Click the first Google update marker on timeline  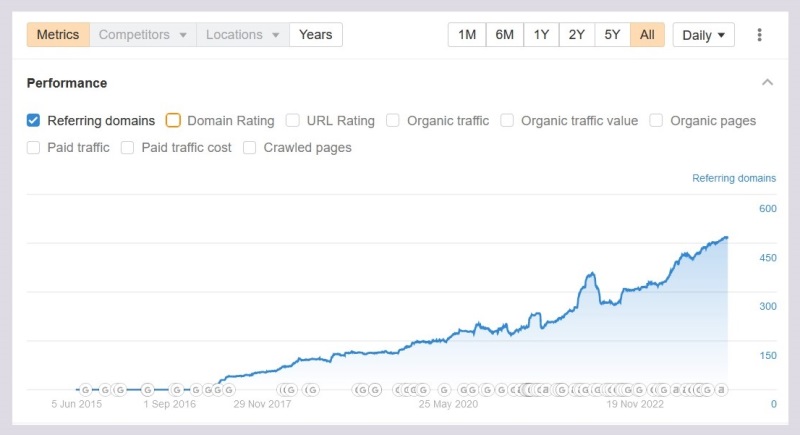pyautogui.click(x=85, y=390)
